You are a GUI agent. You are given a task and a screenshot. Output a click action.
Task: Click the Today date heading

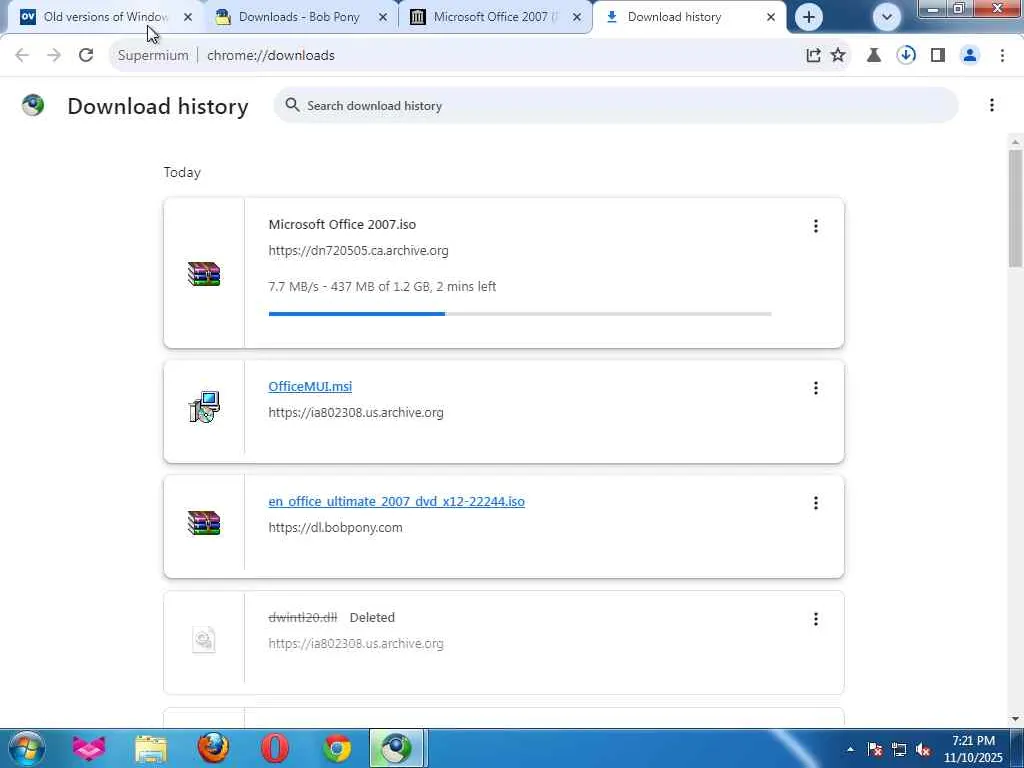point(182,172)
